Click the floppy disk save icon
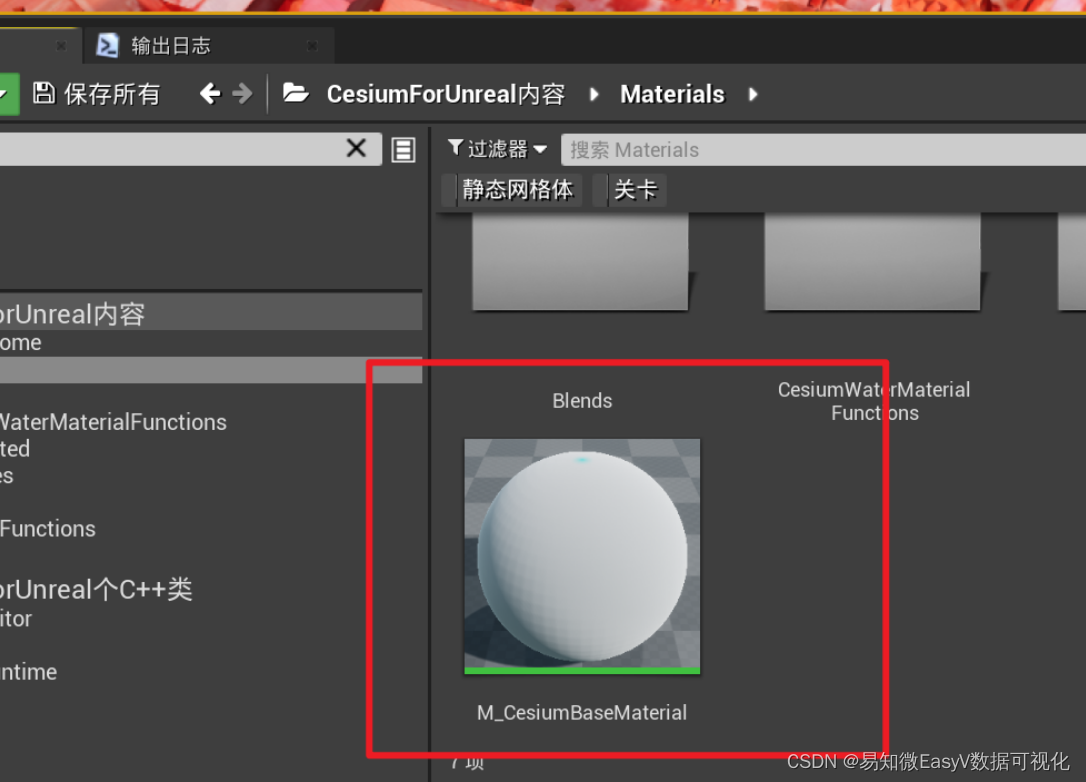Viewport: 1086px width, 782px height. (44, 93)
